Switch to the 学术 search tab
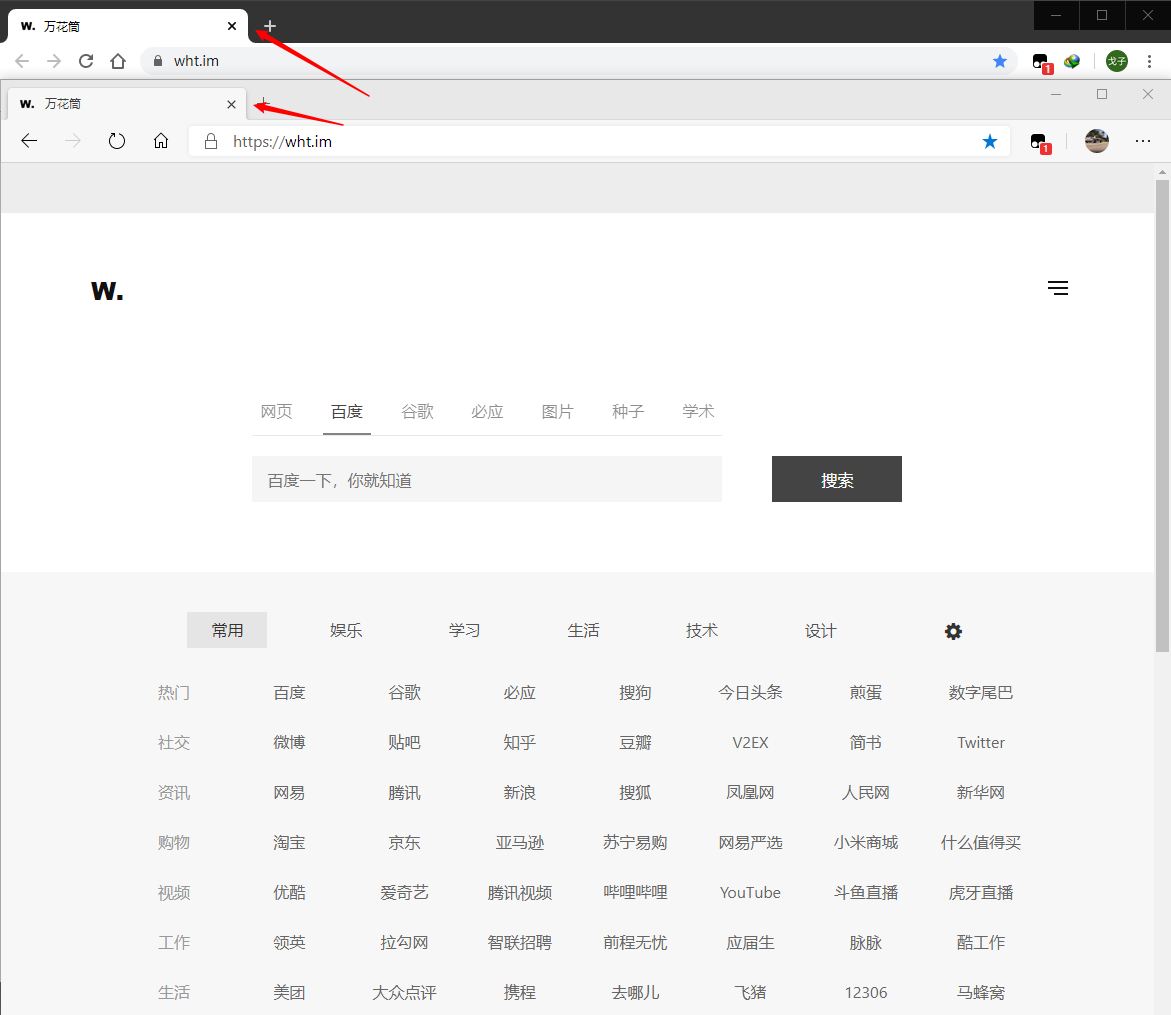Viewport: 1171px width, 1015px height. (698, 412)
